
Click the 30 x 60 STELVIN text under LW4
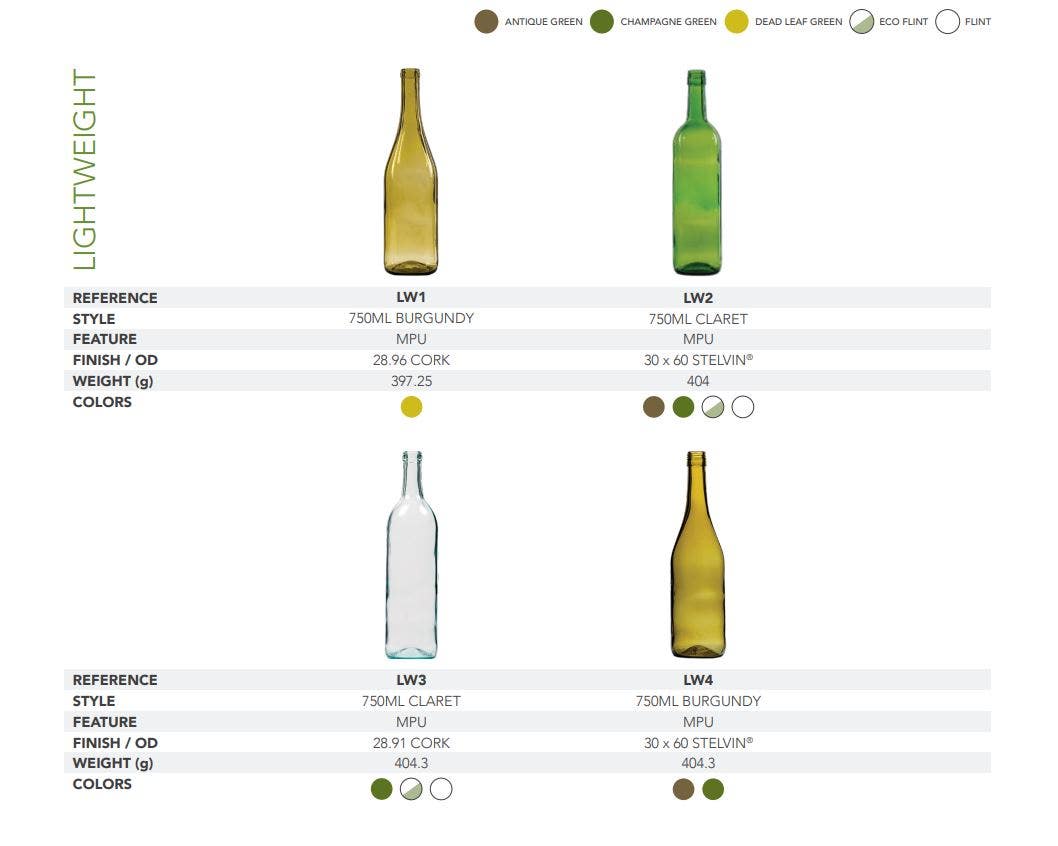tap(698, 743)
